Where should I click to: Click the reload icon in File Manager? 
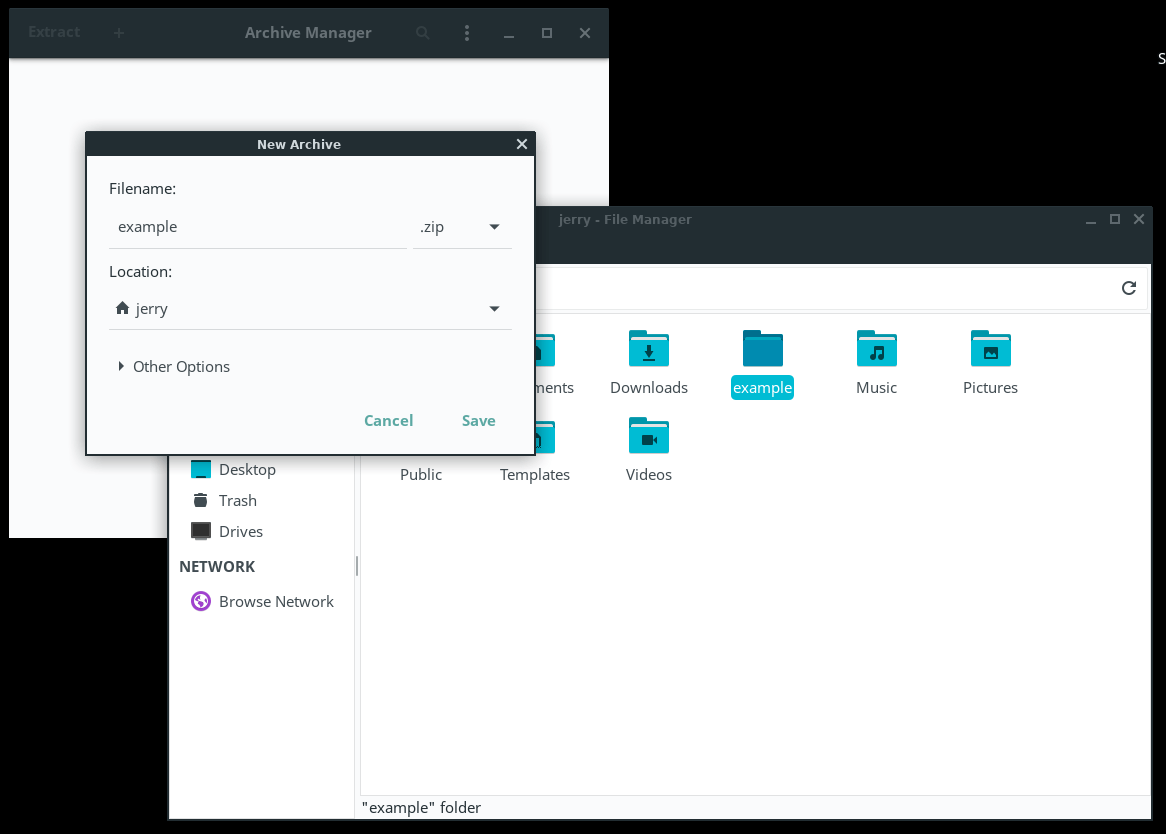click(1129, 288)
